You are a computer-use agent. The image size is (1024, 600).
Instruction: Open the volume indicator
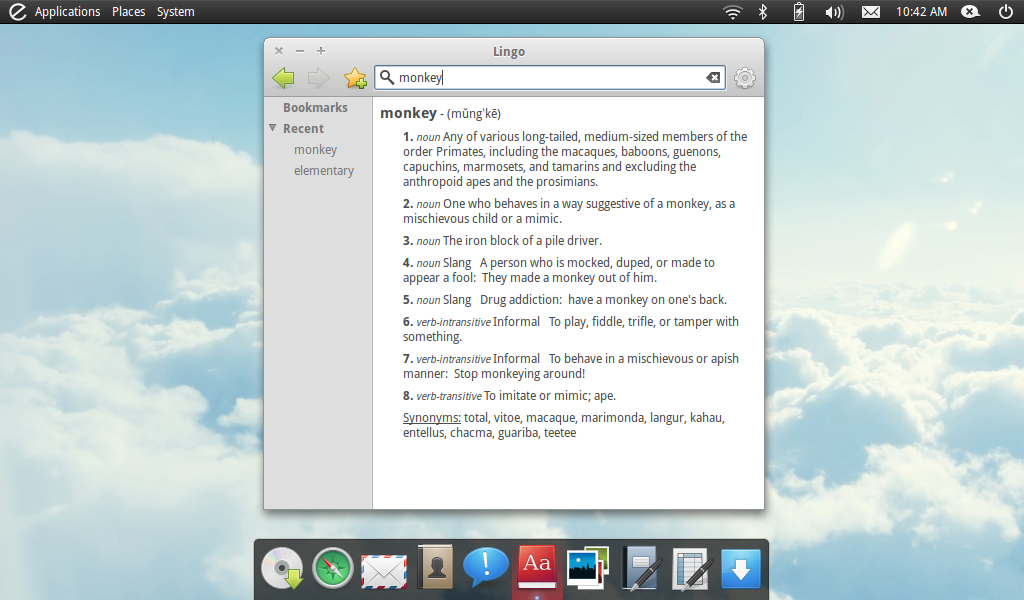(834, 12)
